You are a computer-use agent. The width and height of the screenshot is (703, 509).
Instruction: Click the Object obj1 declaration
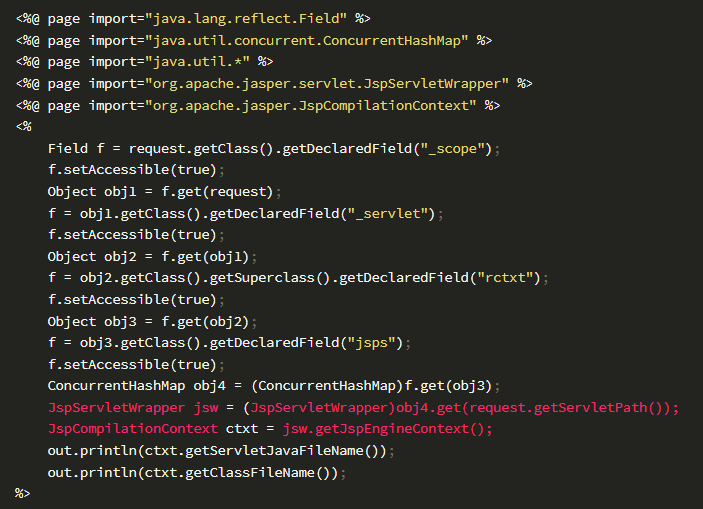pyautogui.click(x=164, y=192)
